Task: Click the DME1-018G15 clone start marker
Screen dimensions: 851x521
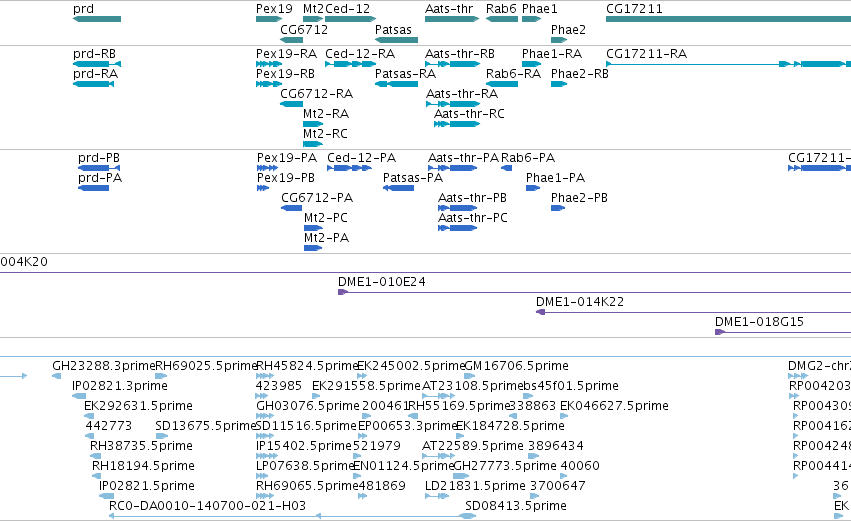Action: pyautogui.click(x=720, y=333)
